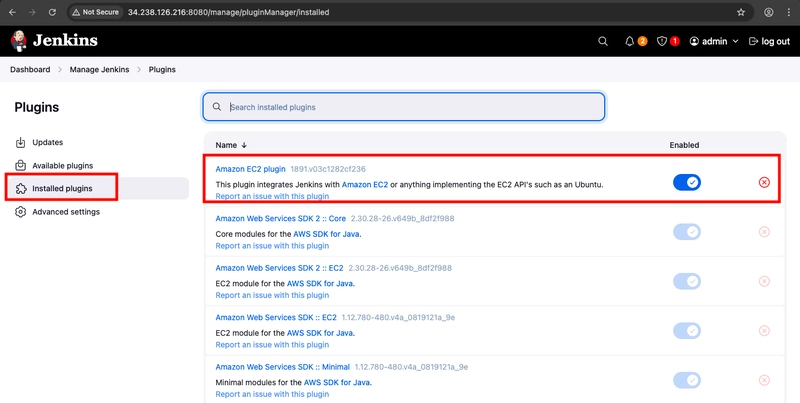Click the Enabled column header
Viewport: 800px width, 403px height.
(684, 145)
